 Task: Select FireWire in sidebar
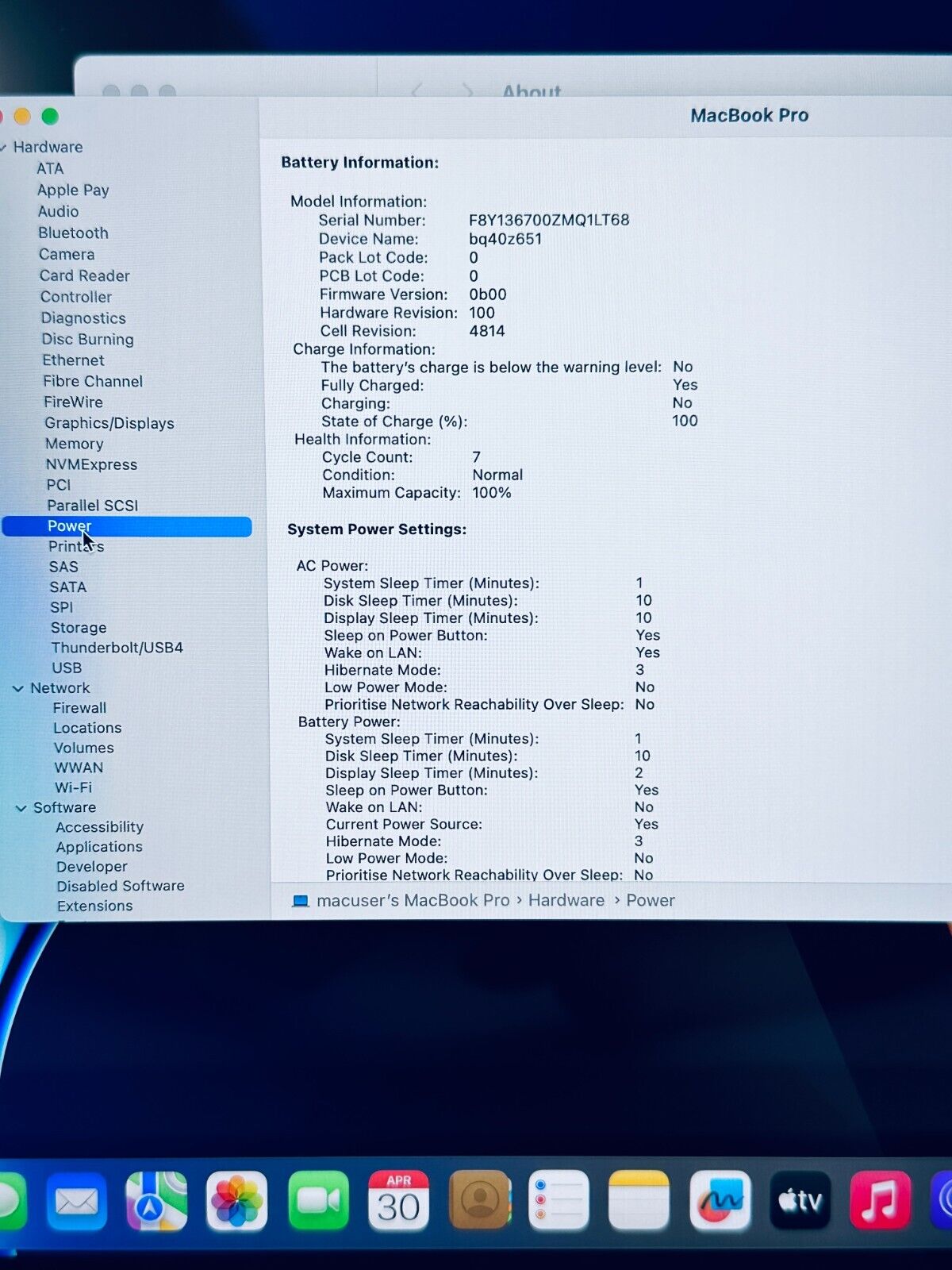(x=73, y=402)
